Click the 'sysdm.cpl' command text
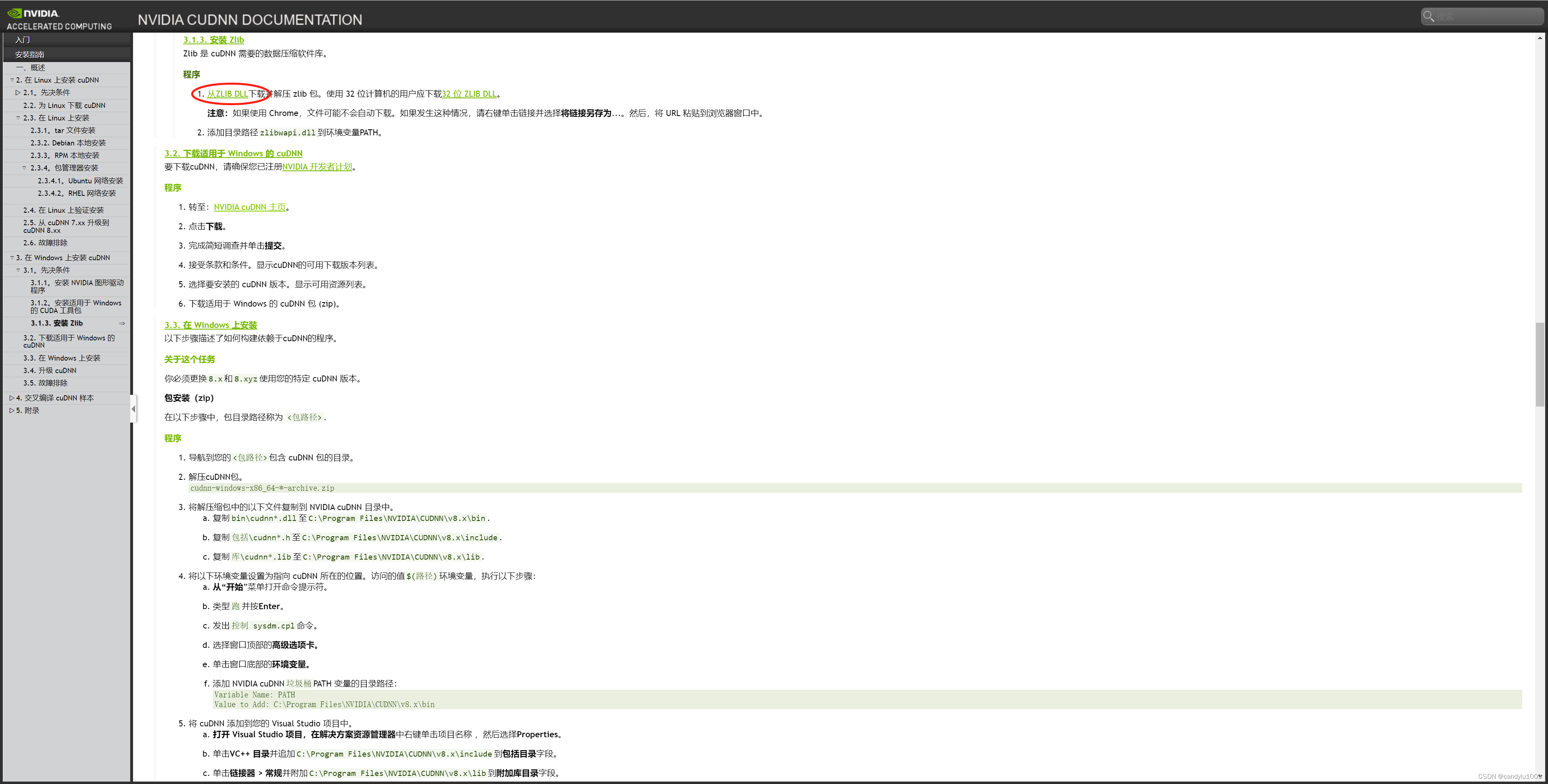This screenshot has height=784, width=1548. [273, 626]
